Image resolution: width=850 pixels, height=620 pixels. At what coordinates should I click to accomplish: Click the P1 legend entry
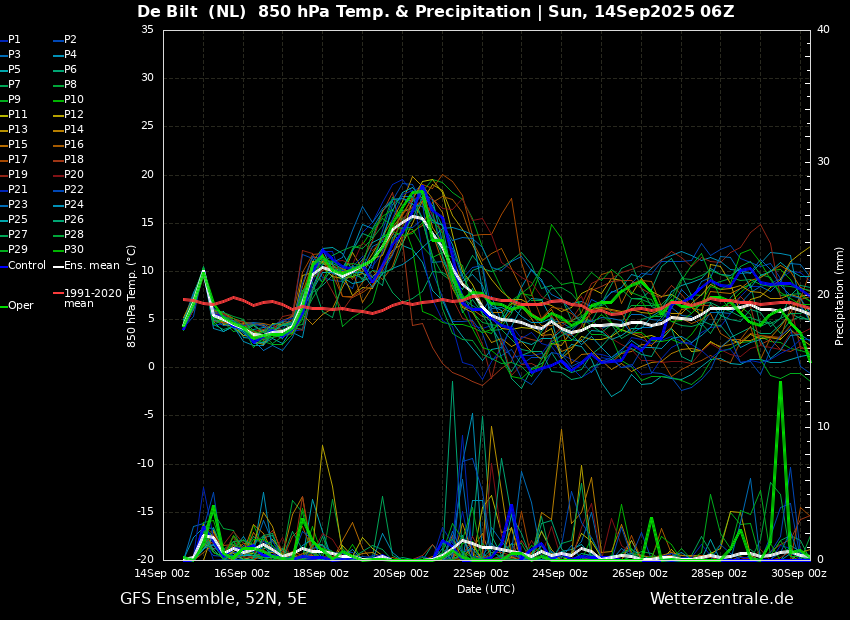coord(10,40)
